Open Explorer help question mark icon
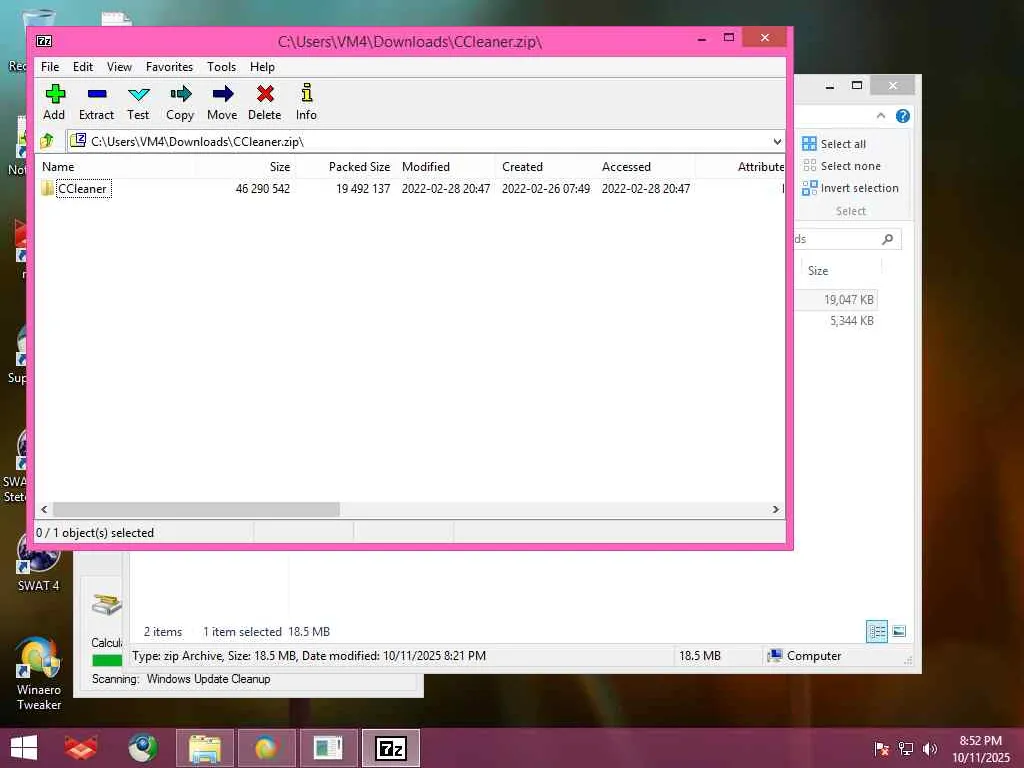This screenshot has height=768, width=1024. (x=903, y=116)
